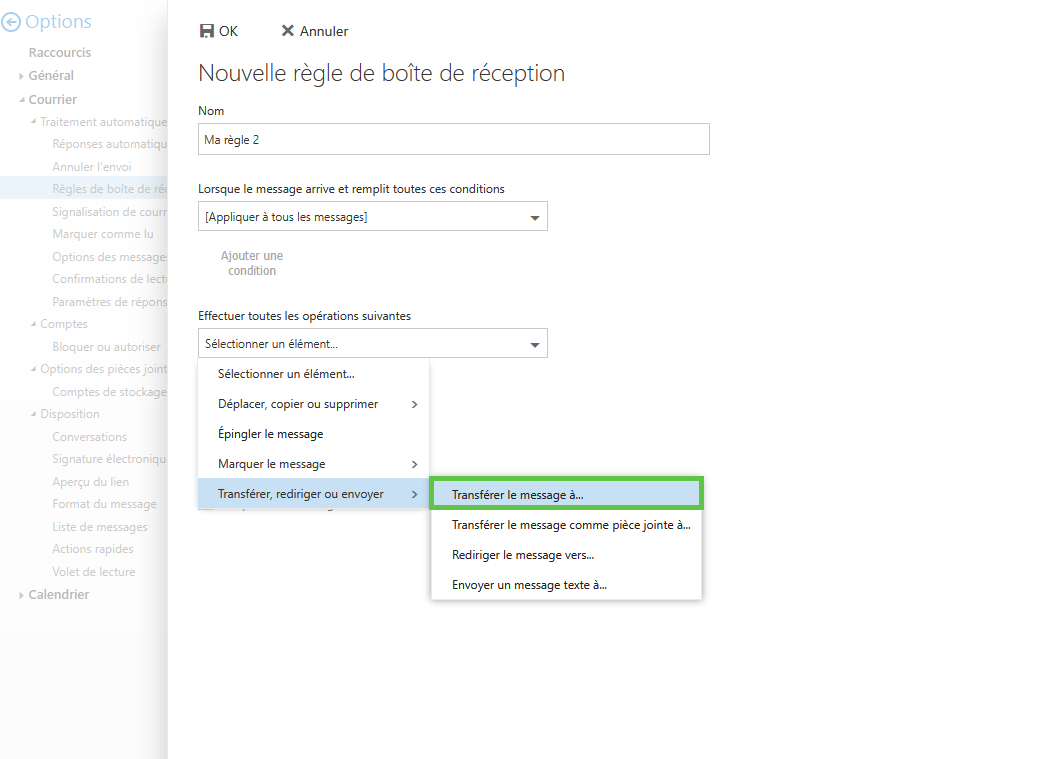Open the conditions dropdown for all messages
Screen dimensions: 1044x759
click(x=534, y=217)
